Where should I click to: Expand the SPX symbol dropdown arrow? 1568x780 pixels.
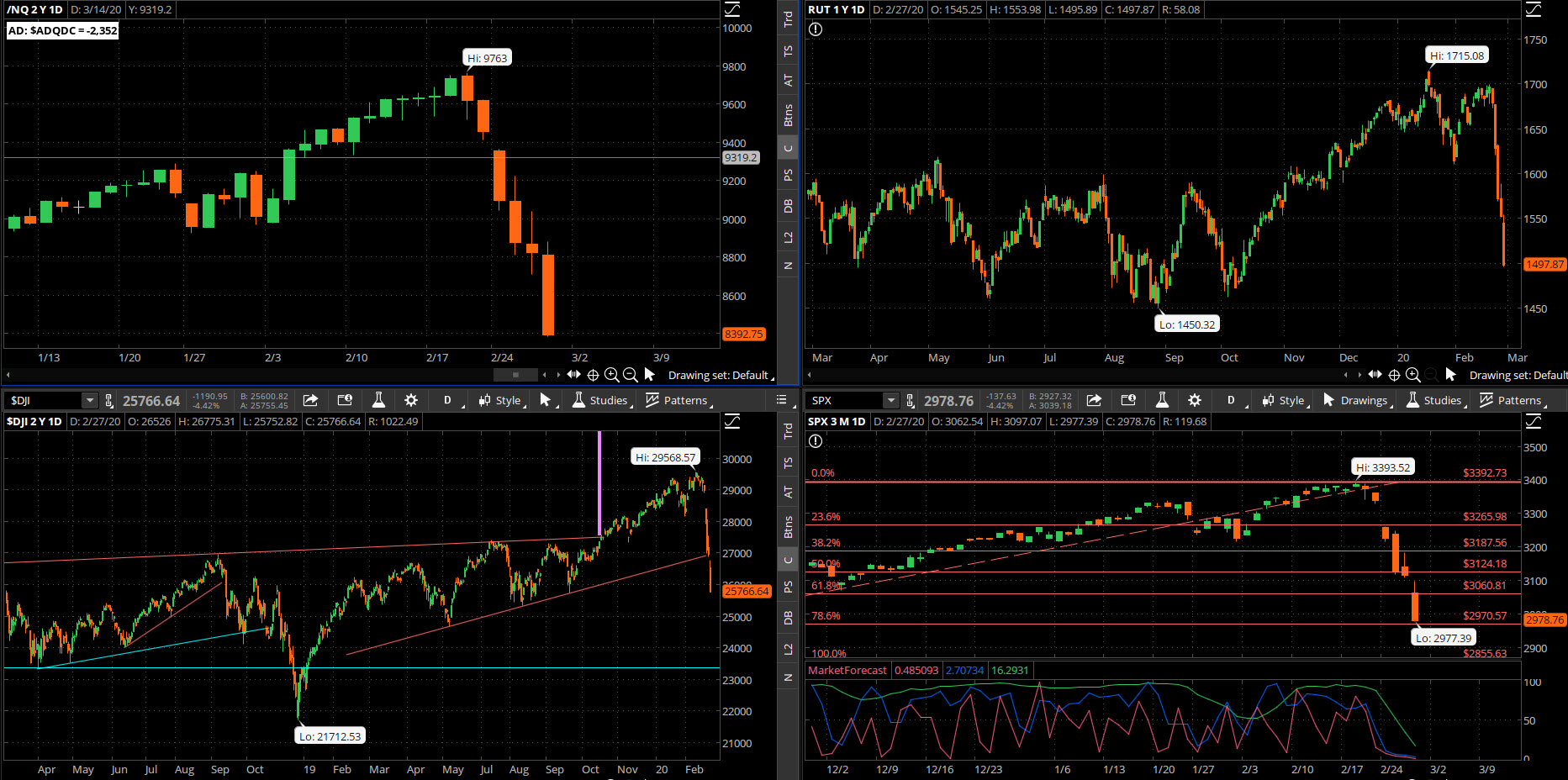(890, 401)
